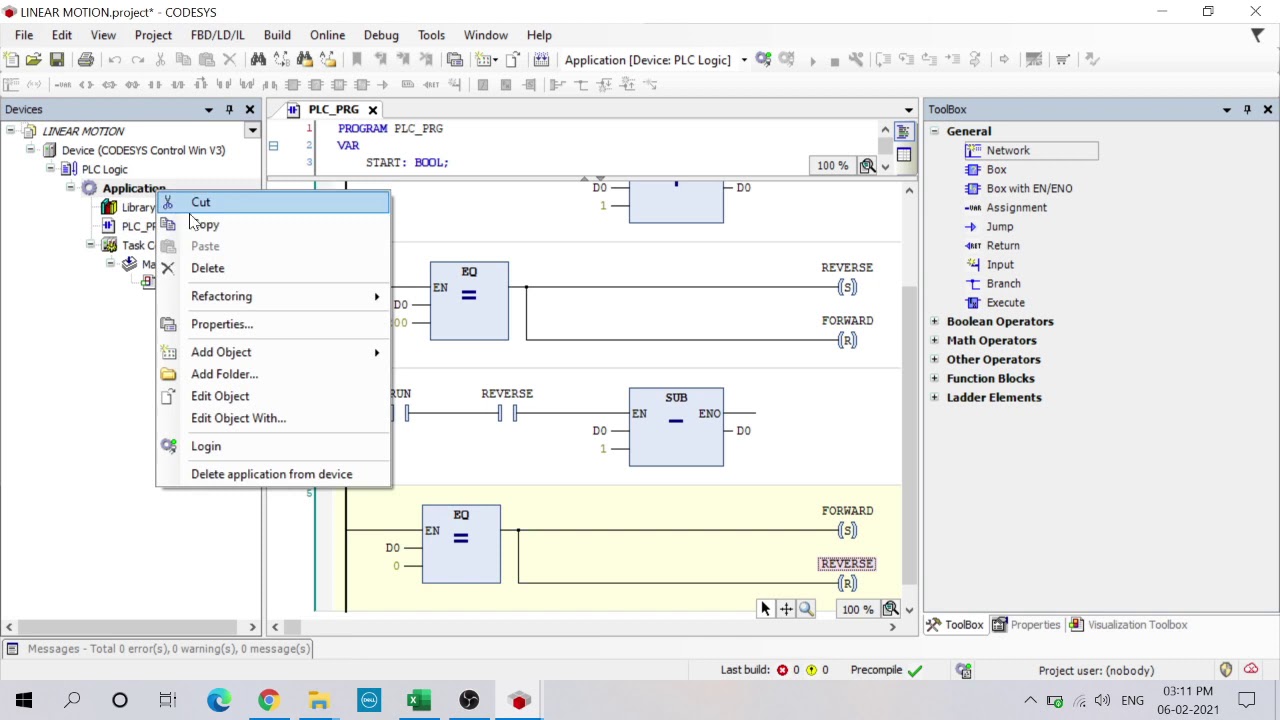
Task: Select Login in the context menu
Action: (273, 446)
